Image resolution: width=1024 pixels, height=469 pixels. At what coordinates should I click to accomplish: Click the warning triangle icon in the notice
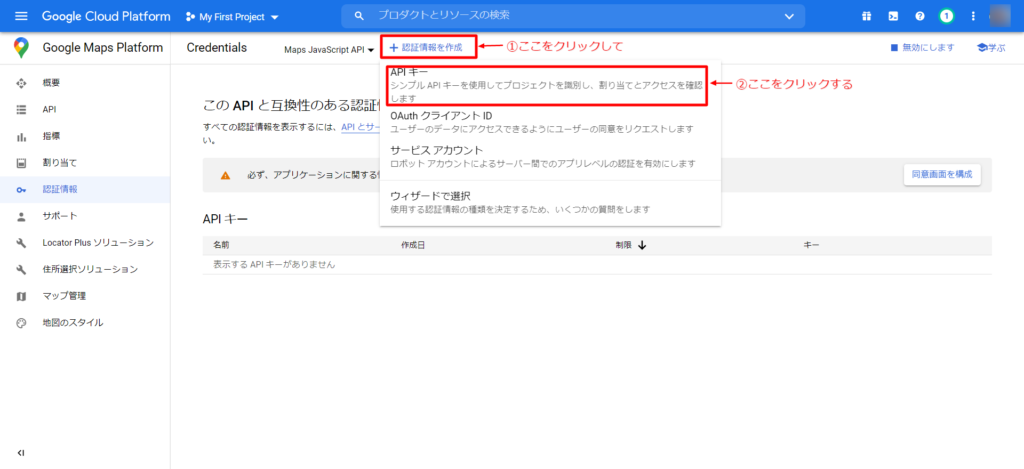click(225, 175)
